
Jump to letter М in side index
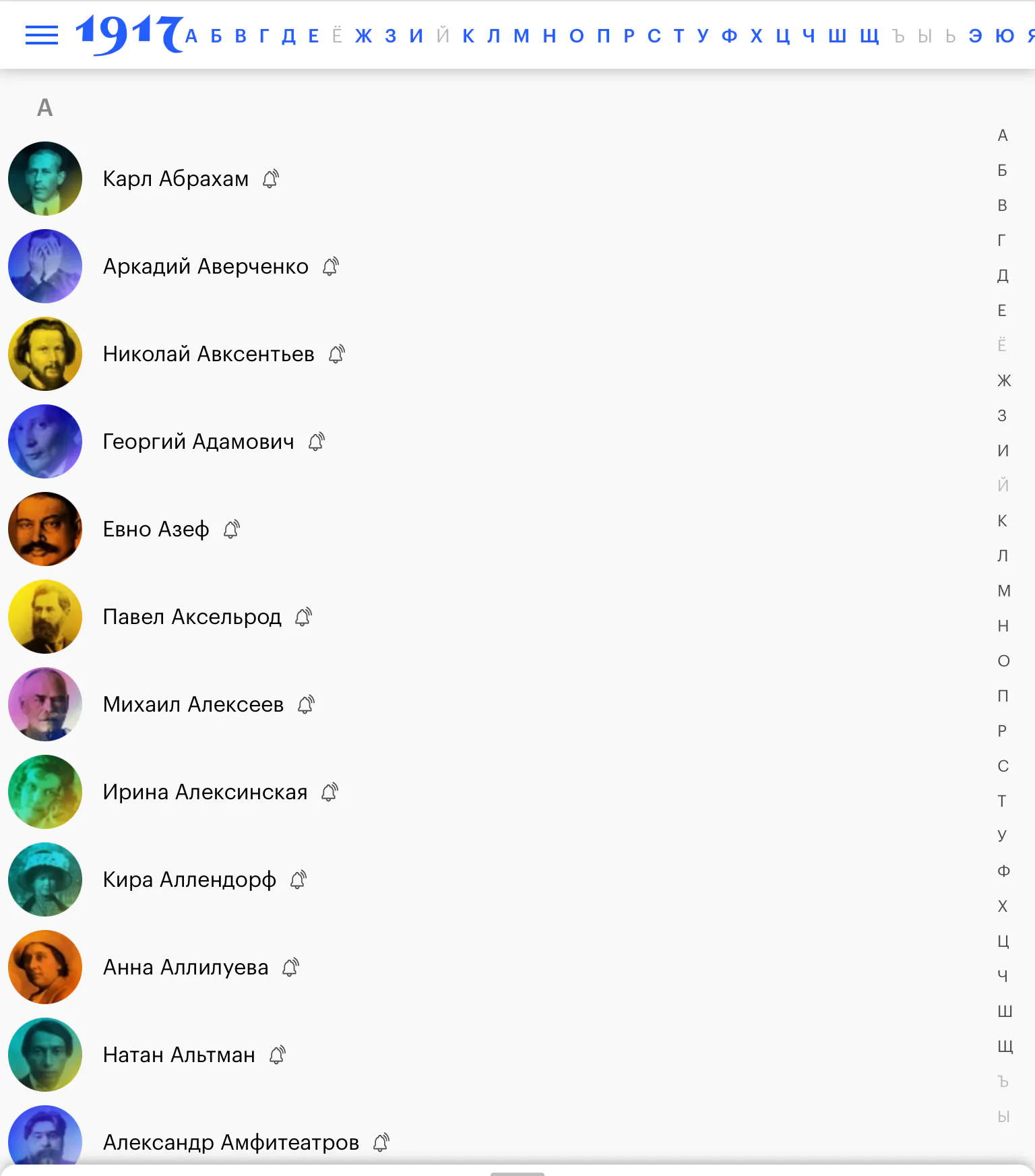[x=1004, y=591]
